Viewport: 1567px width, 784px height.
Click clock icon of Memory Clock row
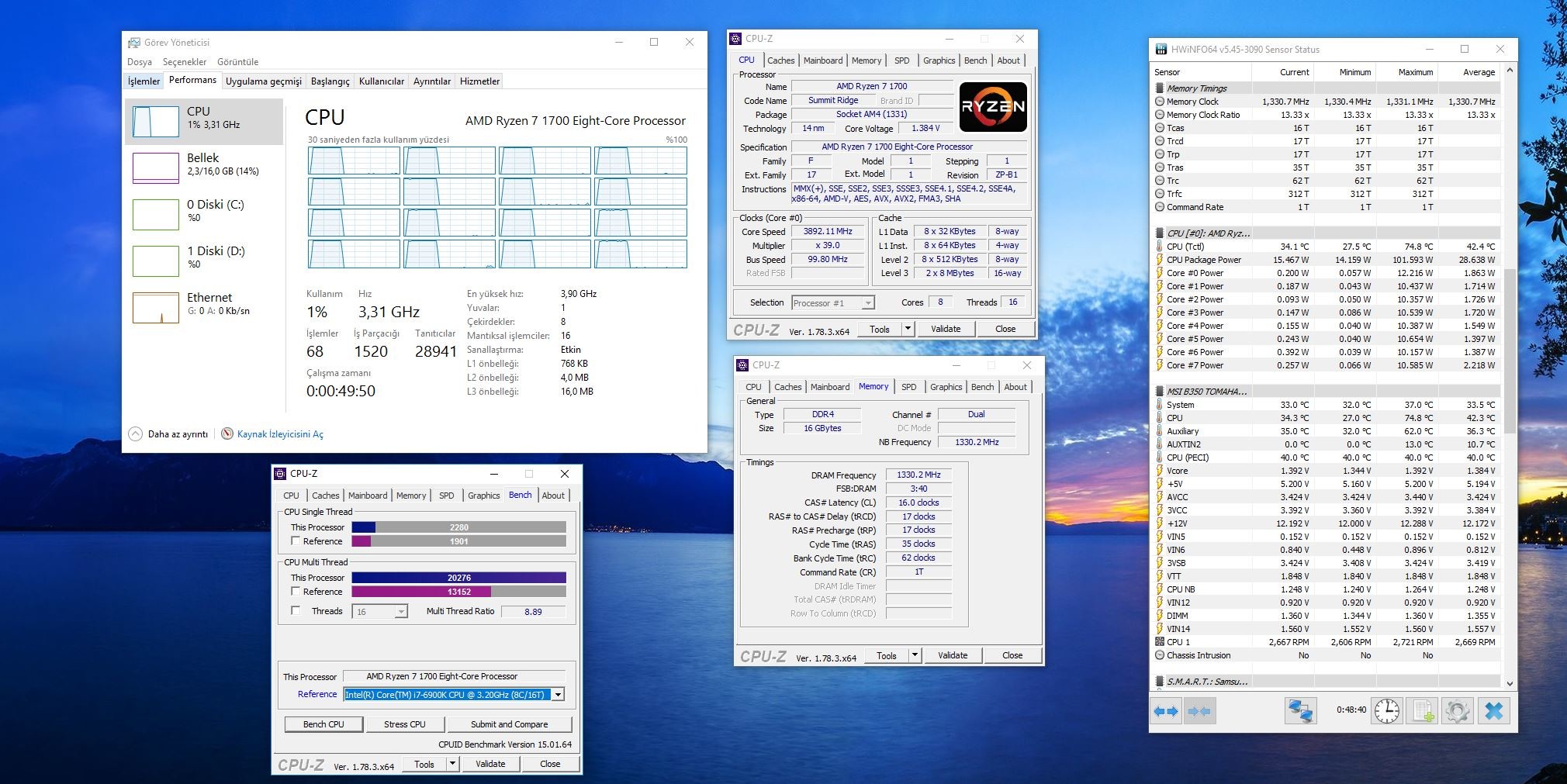click(x=1160, y=102)
